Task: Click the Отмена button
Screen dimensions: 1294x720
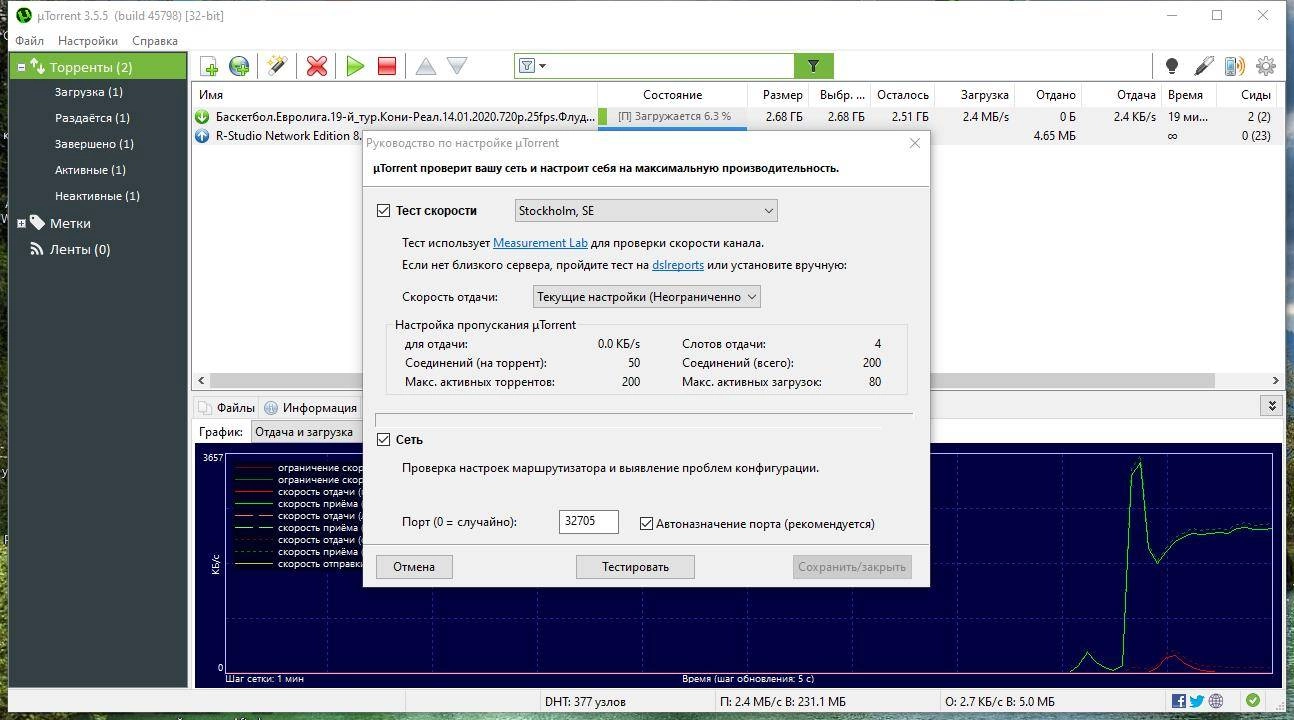Action: pyautogui.click(x=414, y=567)
